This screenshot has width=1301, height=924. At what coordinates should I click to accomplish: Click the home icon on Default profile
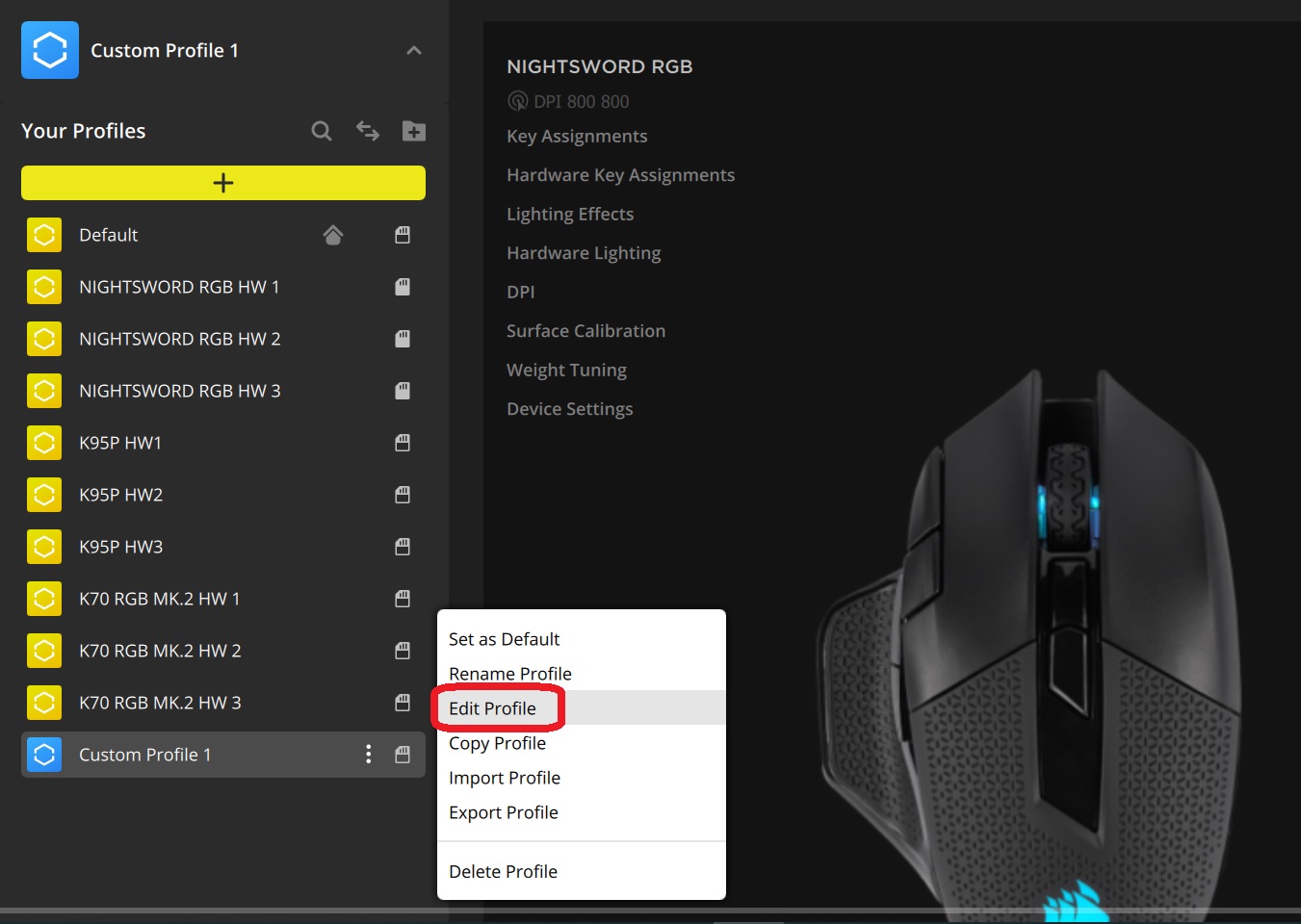click(x=333, y=235)
